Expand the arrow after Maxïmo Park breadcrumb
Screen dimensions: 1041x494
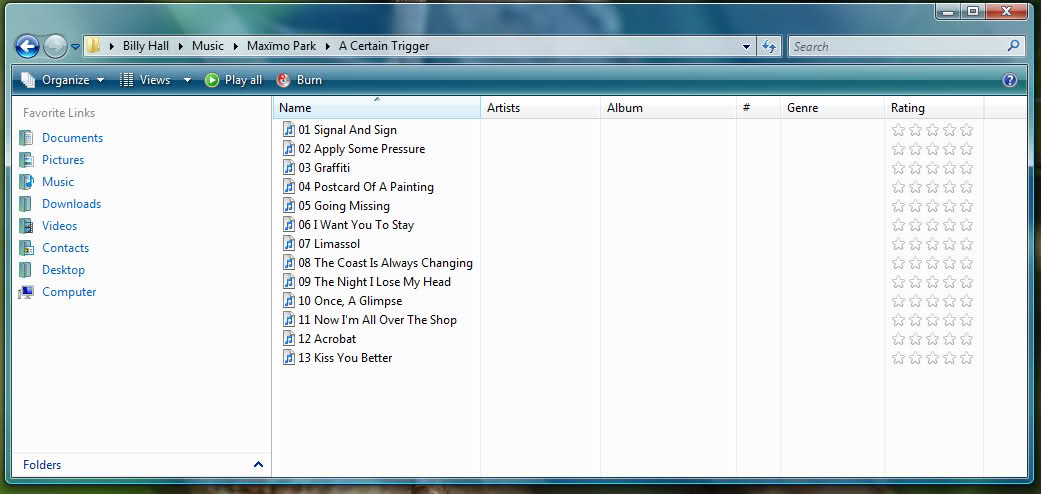[327, 46]
